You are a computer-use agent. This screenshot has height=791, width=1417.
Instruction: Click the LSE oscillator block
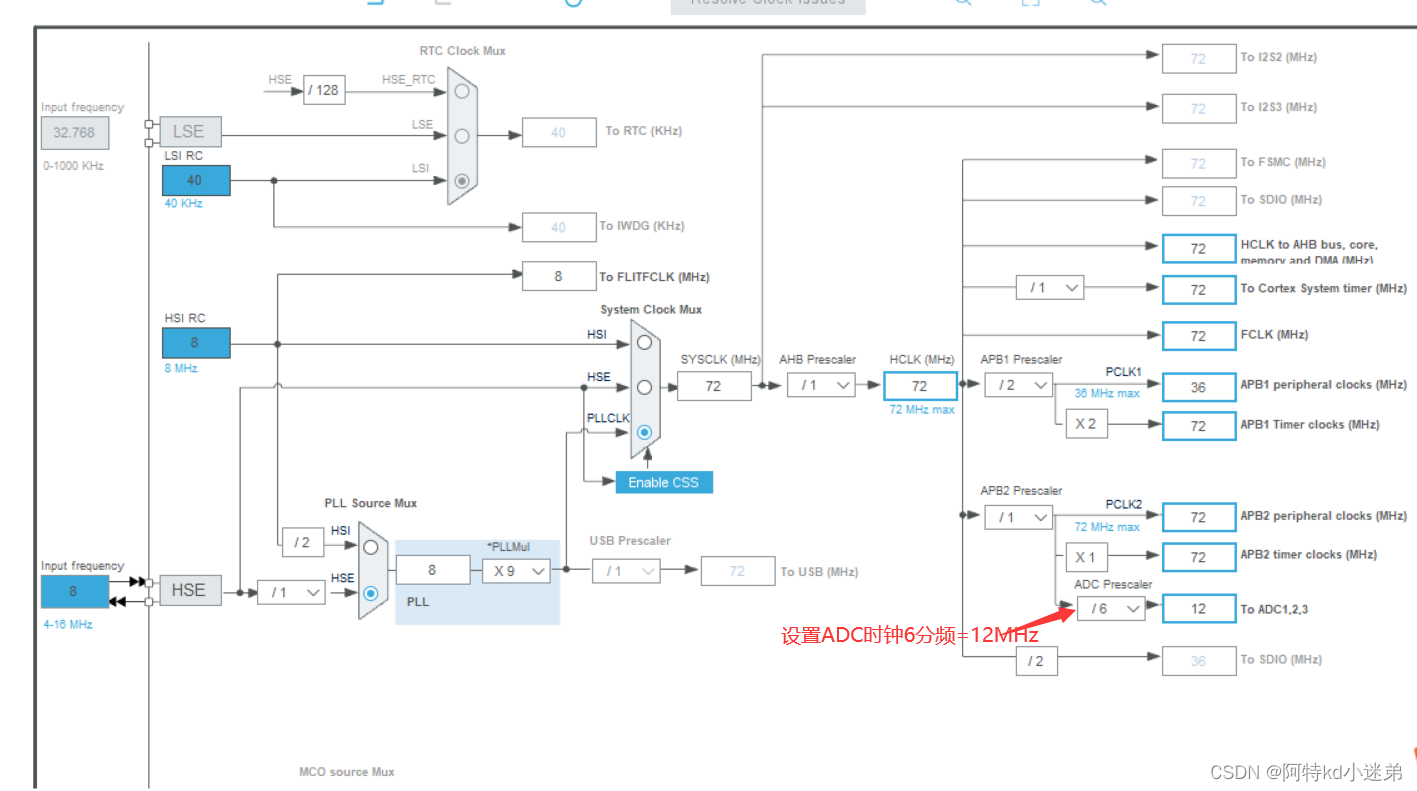[190, 131]
